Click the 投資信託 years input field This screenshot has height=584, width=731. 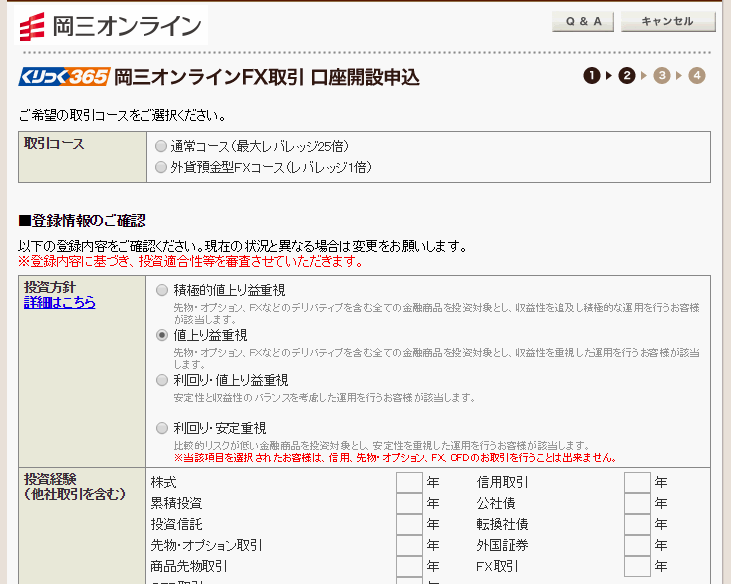pyautogui.click(x=409, y=524)
